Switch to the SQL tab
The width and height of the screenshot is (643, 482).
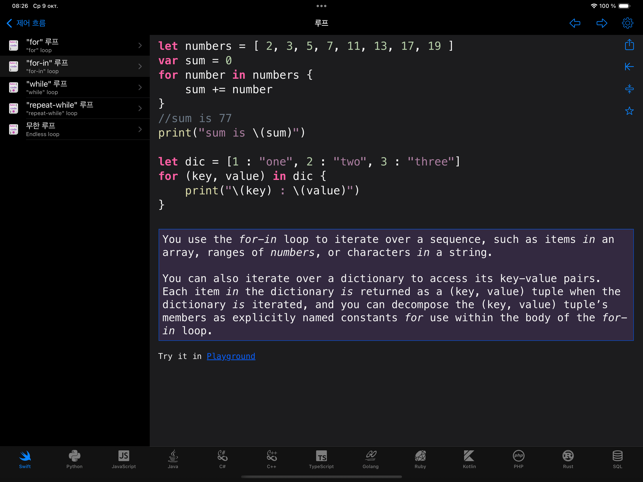point(617,459)
